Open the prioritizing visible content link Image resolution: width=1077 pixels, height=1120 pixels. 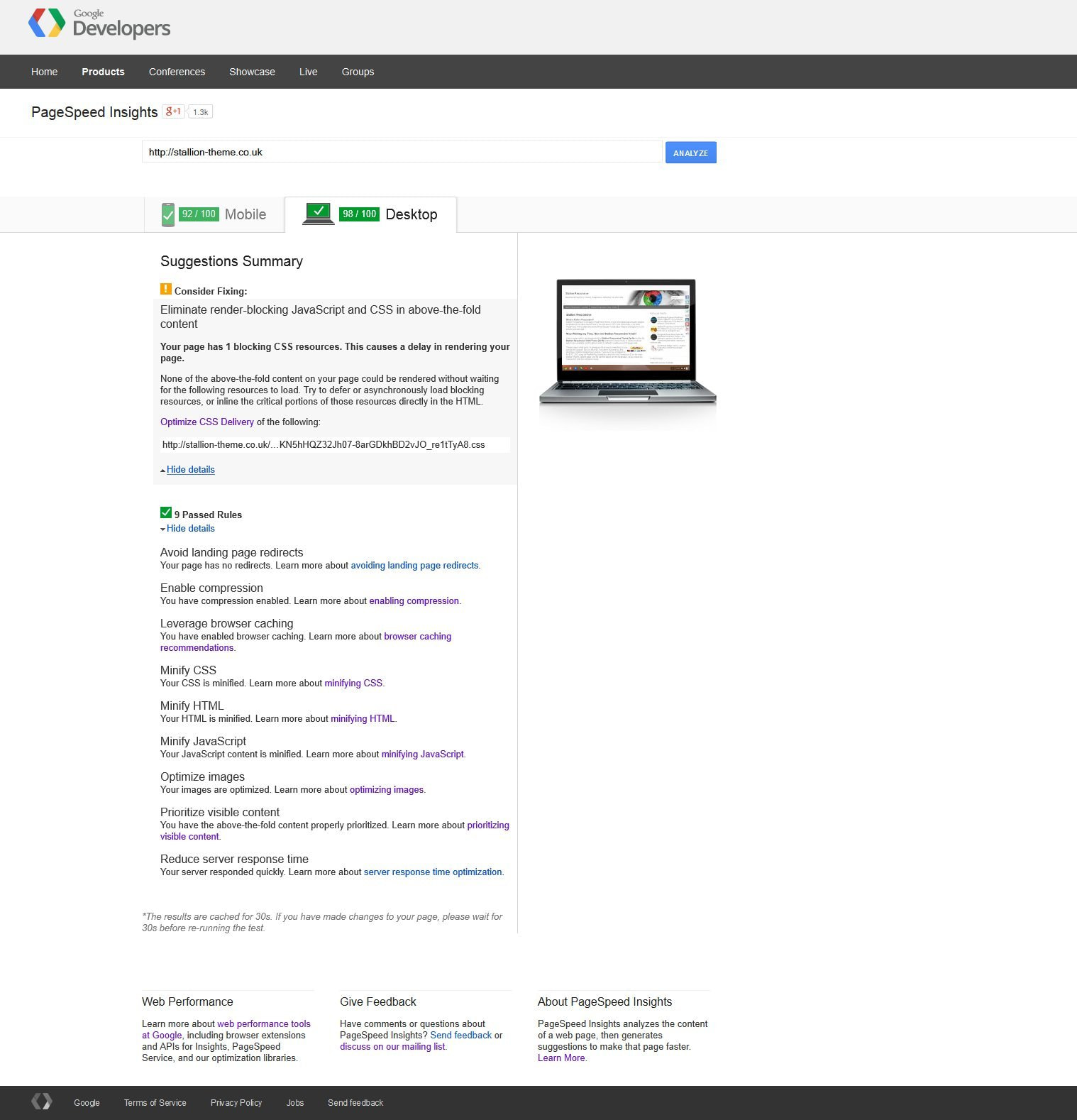[x=335, y=831]
